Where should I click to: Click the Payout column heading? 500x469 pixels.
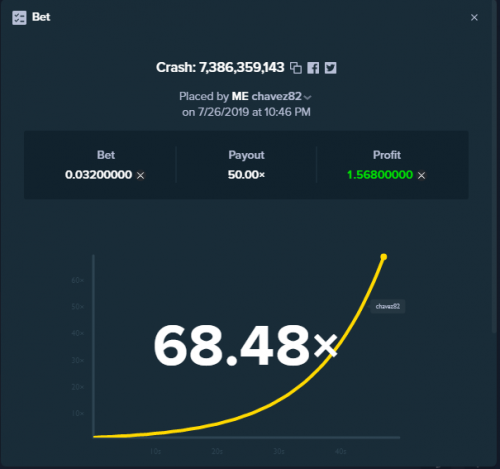coord(246,155)
